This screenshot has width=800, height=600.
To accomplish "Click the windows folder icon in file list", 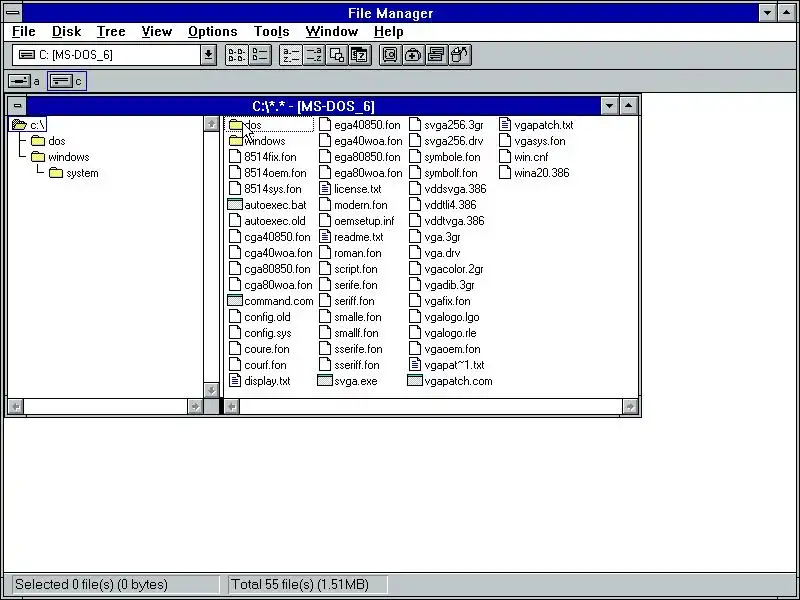I will pyautogui.click(x=235, y=141).
